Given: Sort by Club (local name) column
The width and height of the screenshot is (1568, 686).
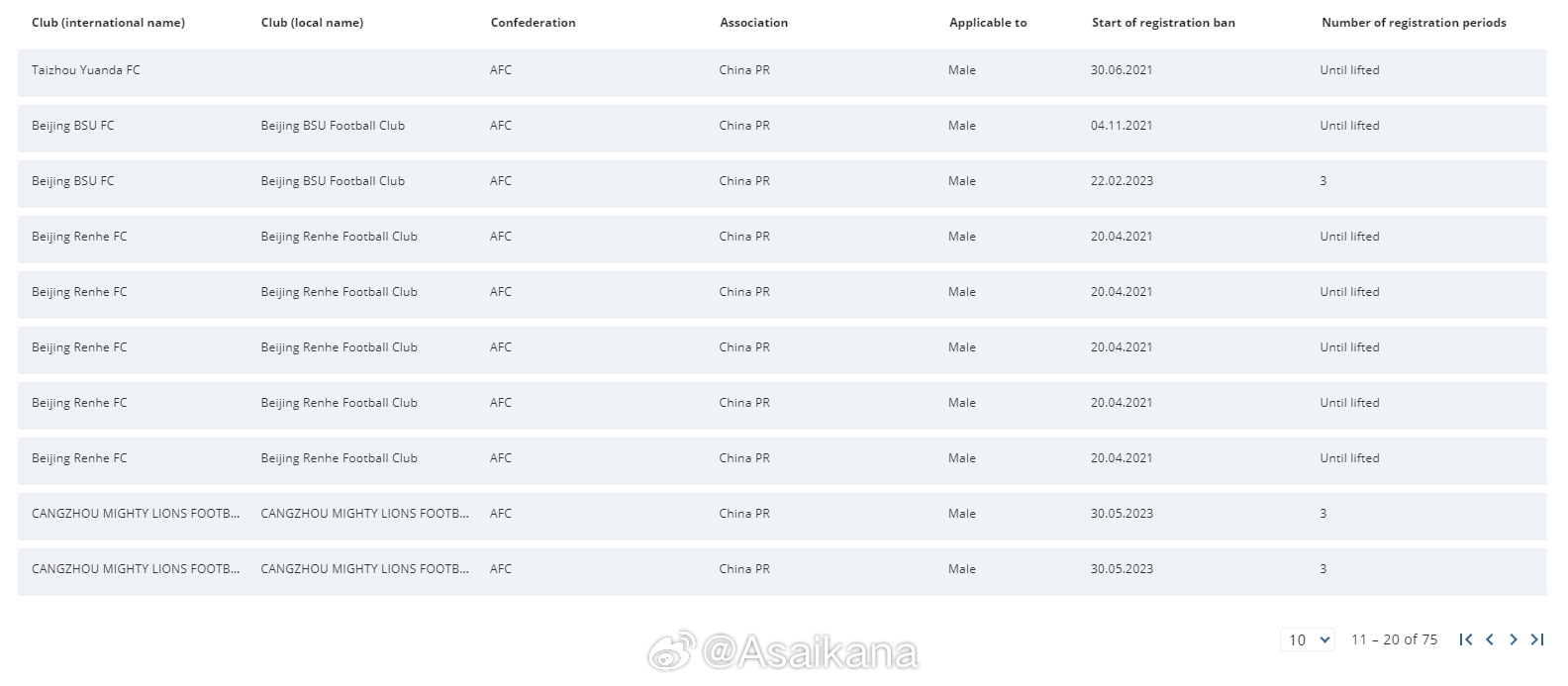Looking at the screenshot, I should (x=312, y=23).
